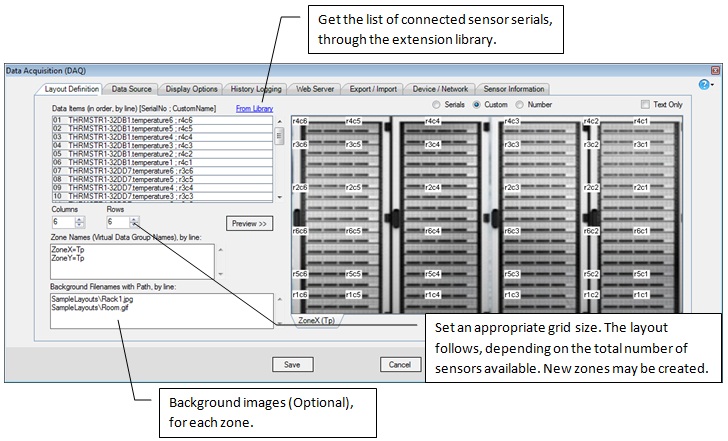Click sensor label r5c5 on rack layout
This screenshot has width=728, height=441.
point(353,274)
